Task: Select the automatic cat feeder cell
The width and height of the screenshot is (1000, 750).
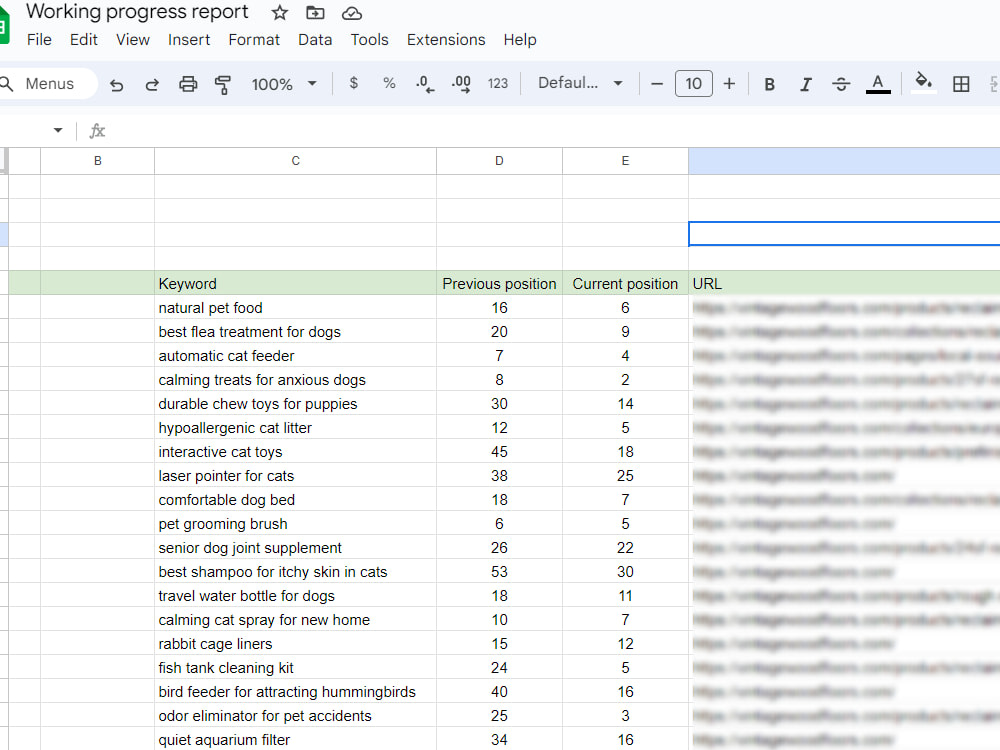Action: (x=295, y=356)
